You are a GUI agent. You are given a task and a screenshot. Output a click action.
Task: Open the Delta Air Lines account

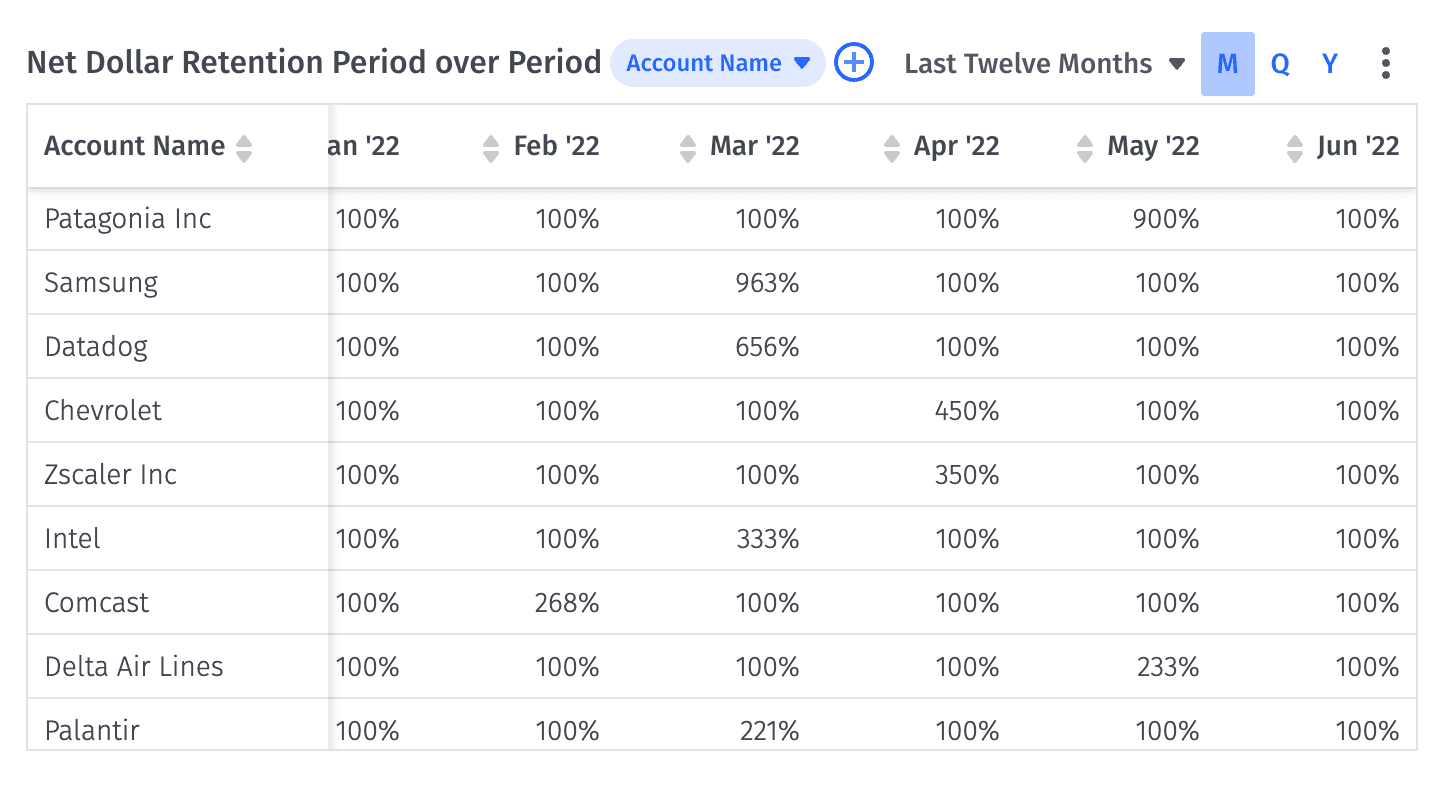tap(133, 666)
